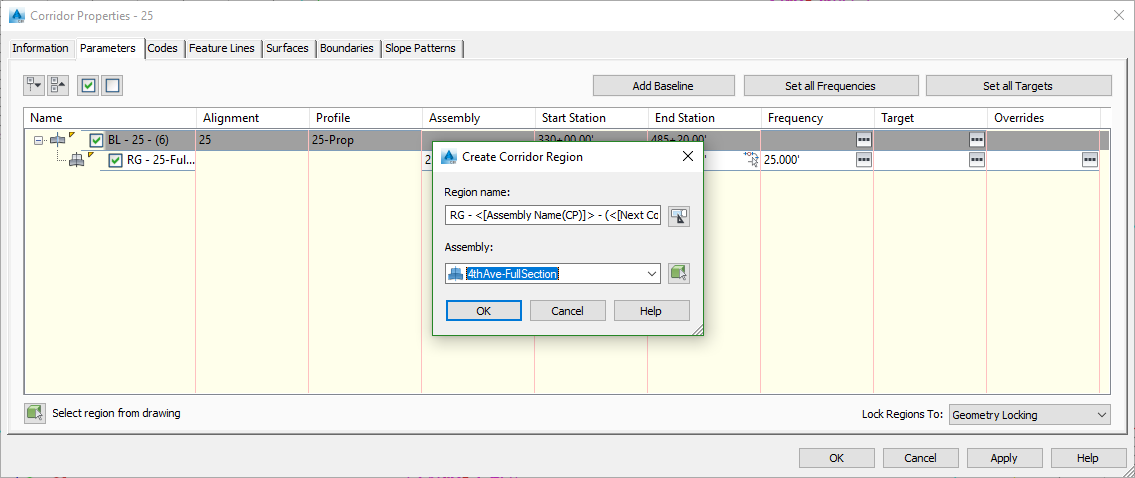Pick assembly from drawing icon in dialog
This screenshot has height=478, width=1135.
click(679, 274)
